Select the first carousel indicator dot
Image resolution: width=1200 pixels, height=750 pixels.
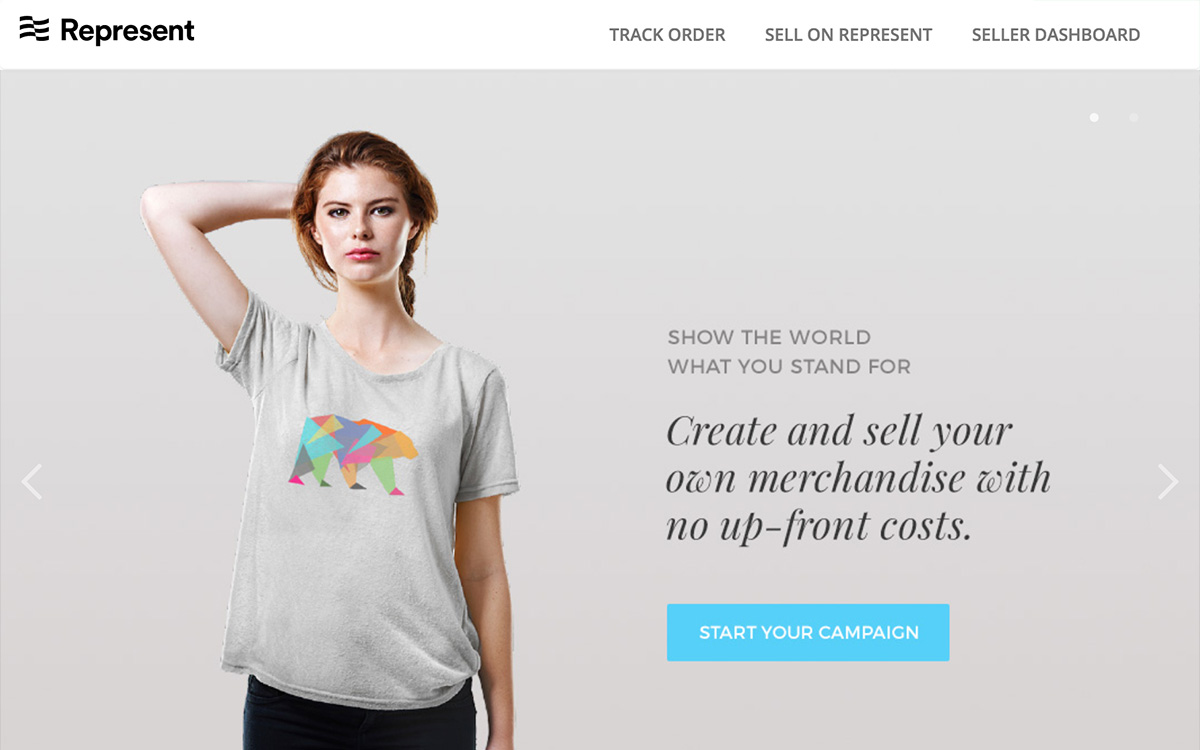click(1094, 117)
